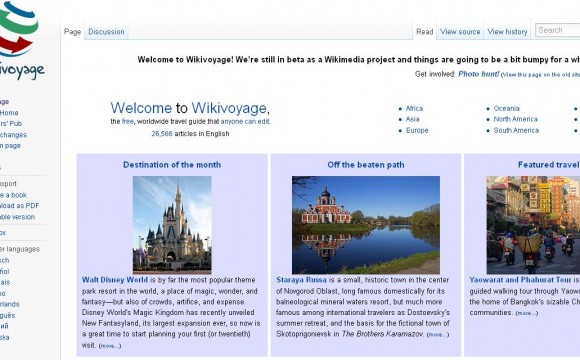
Task: Go to the Oceania link
Action: tap(506, 108)
